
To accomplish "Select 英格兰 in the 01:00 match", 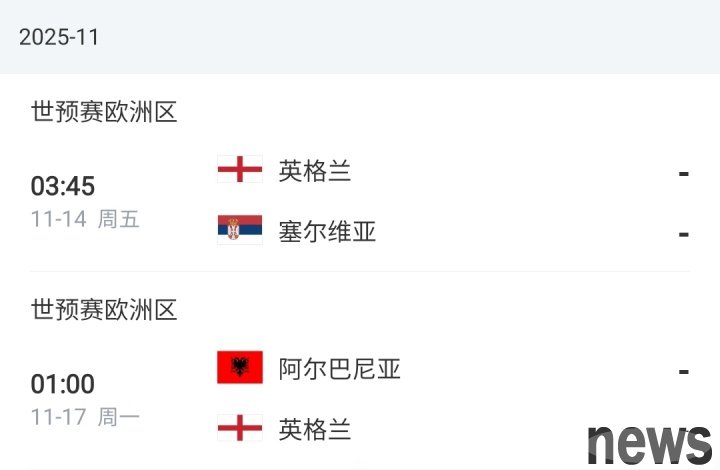I will pyautogui.click(x=315, y=429).
